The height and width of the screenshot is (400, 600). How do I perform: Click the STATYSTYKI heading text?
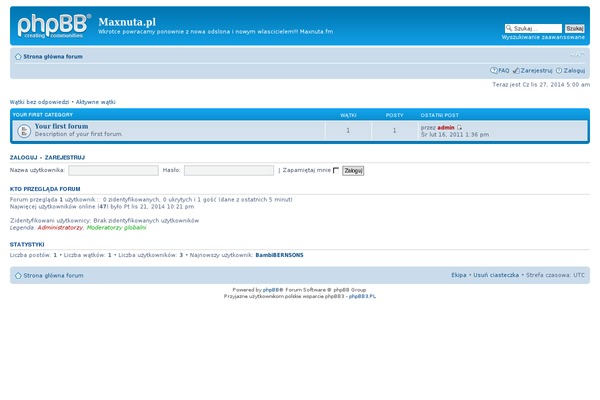tap(27, 245)
